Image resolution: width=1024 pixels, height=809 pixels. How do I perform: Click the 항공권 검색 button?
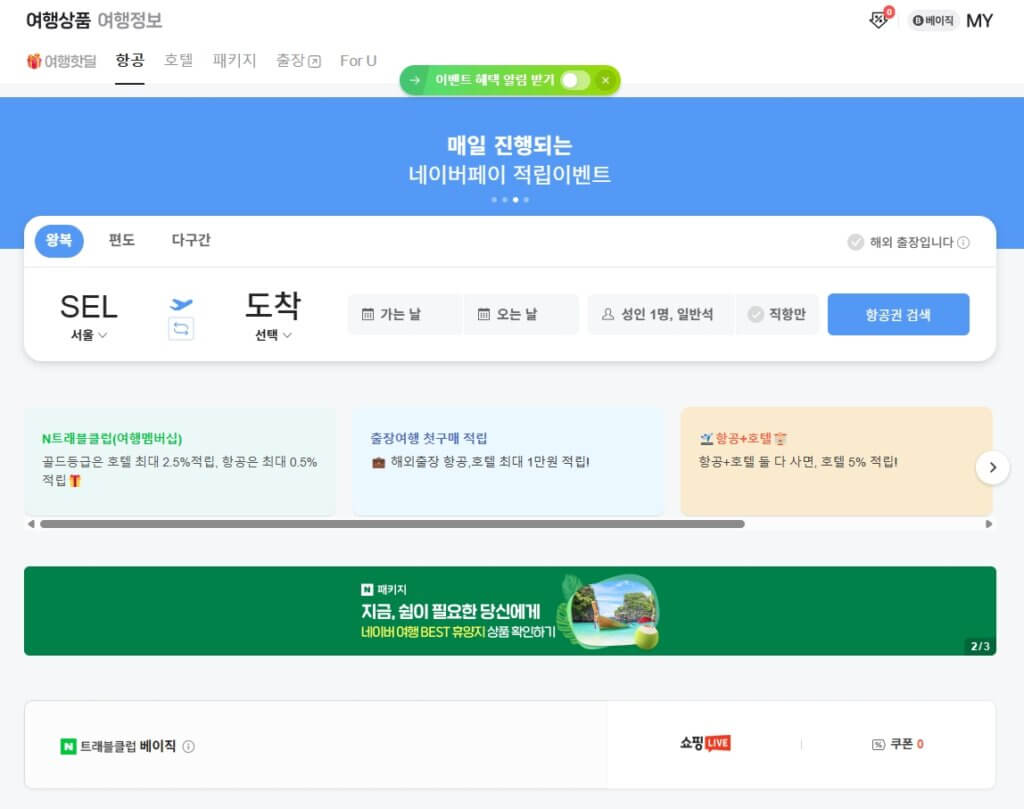pyautogui.click(x=897, y=314)
